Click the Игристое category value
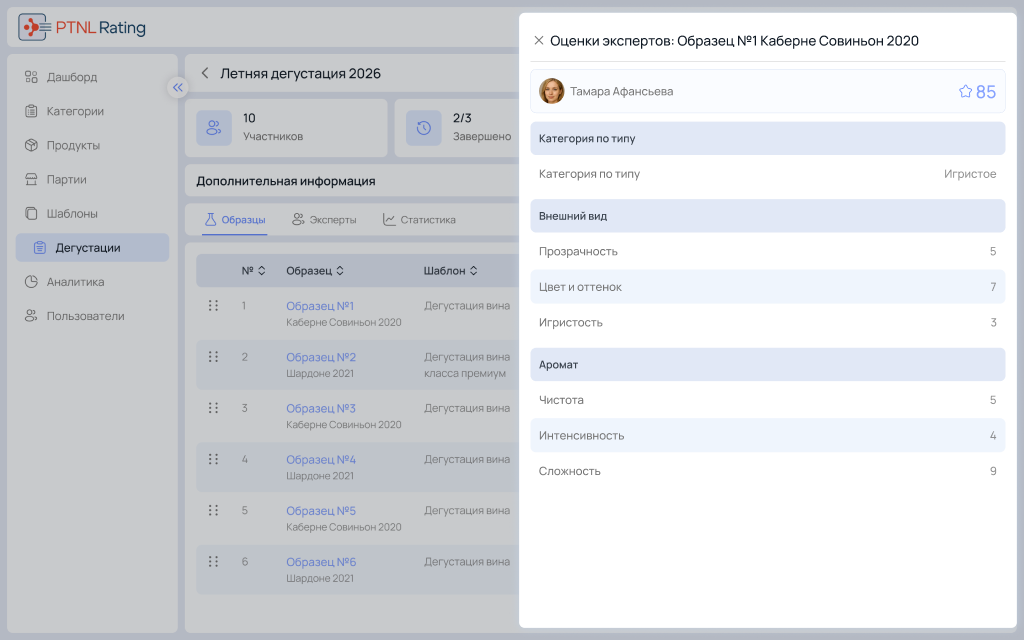1024x640 pixels. tap(970, 174)
